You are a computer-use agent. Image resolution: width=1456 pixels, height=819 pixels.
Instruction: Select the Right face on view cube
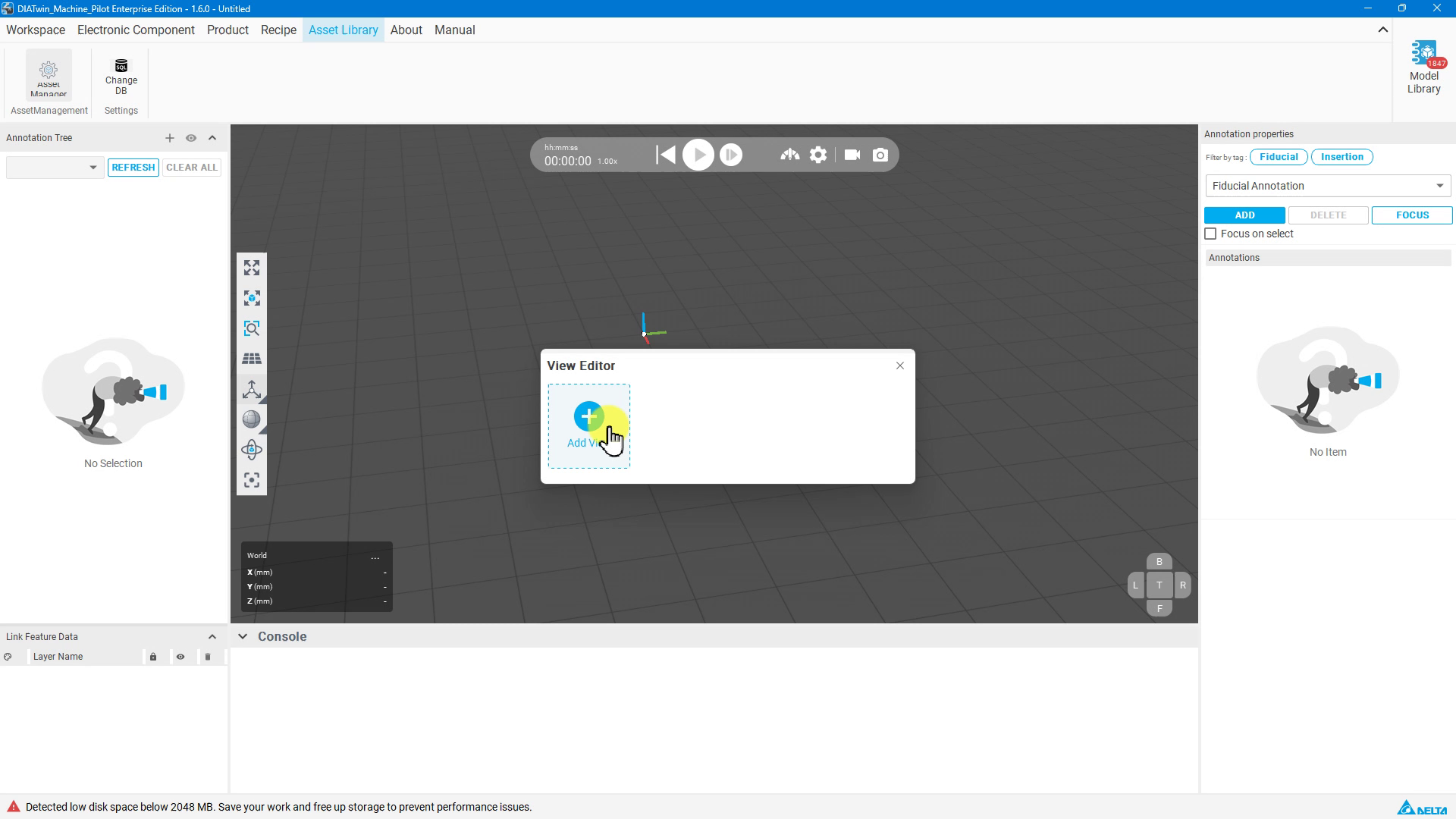(1182, 585)
